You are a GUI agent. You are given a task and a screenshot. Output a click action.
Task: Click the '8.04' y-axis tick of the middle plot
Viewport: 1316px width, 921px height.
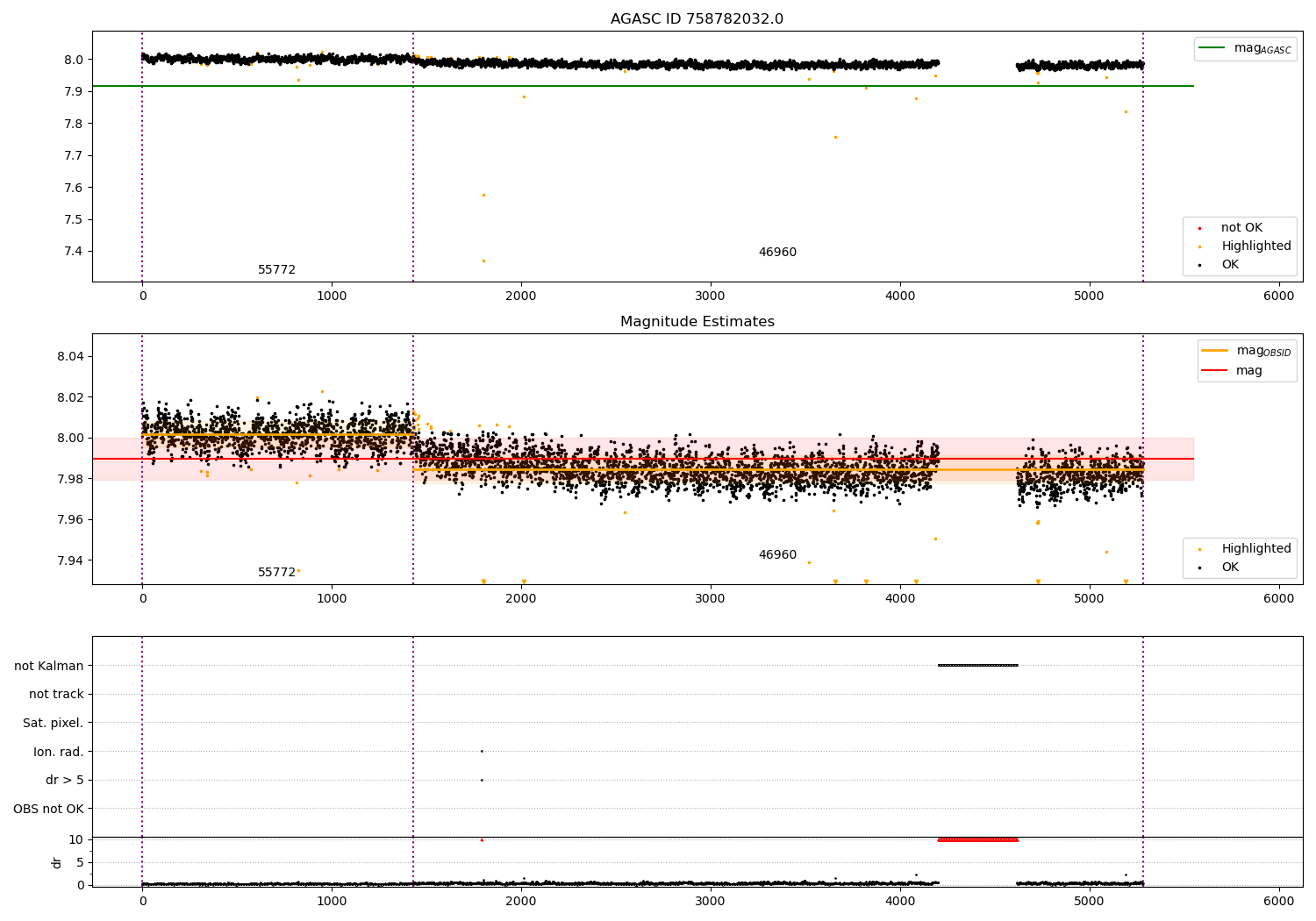[70, 356]
